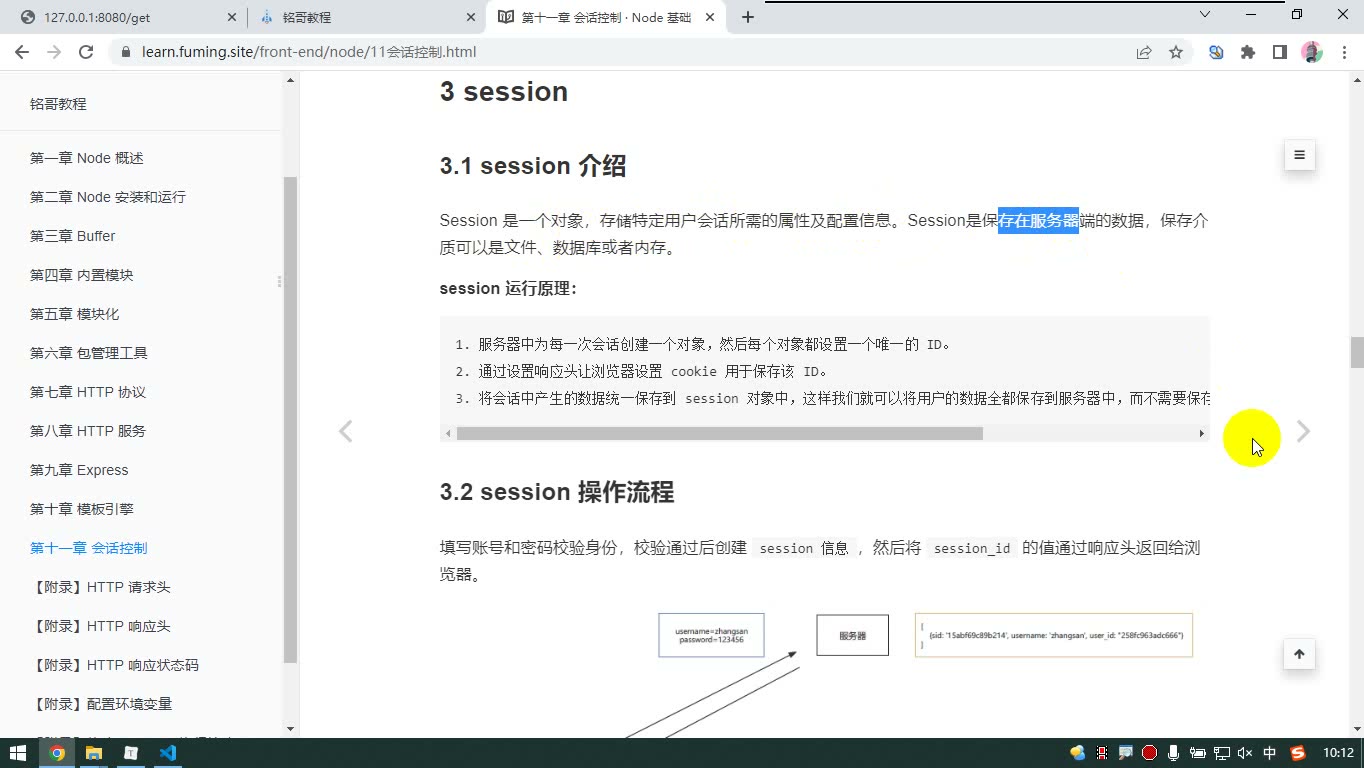This screenshot has height=768, width=1364.
Task: Bookmark this page with the star icon
Action: click(x=1176, y=52)
